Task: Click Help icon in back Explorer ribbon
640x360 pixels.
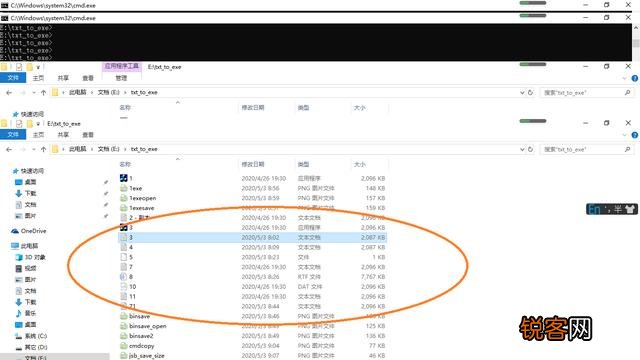Action: click(635, 78)
